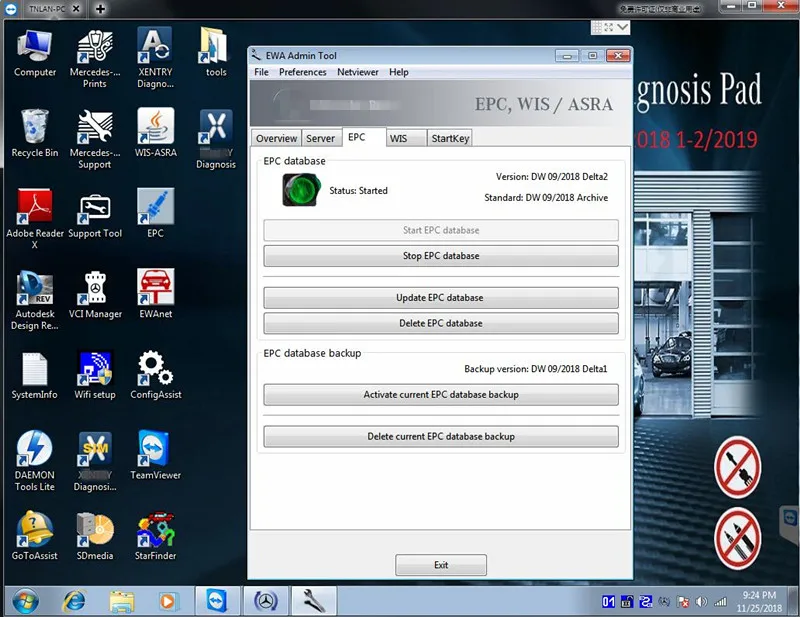
Task: Launch VCI Manager from desktop
Action: coord(95,294)
